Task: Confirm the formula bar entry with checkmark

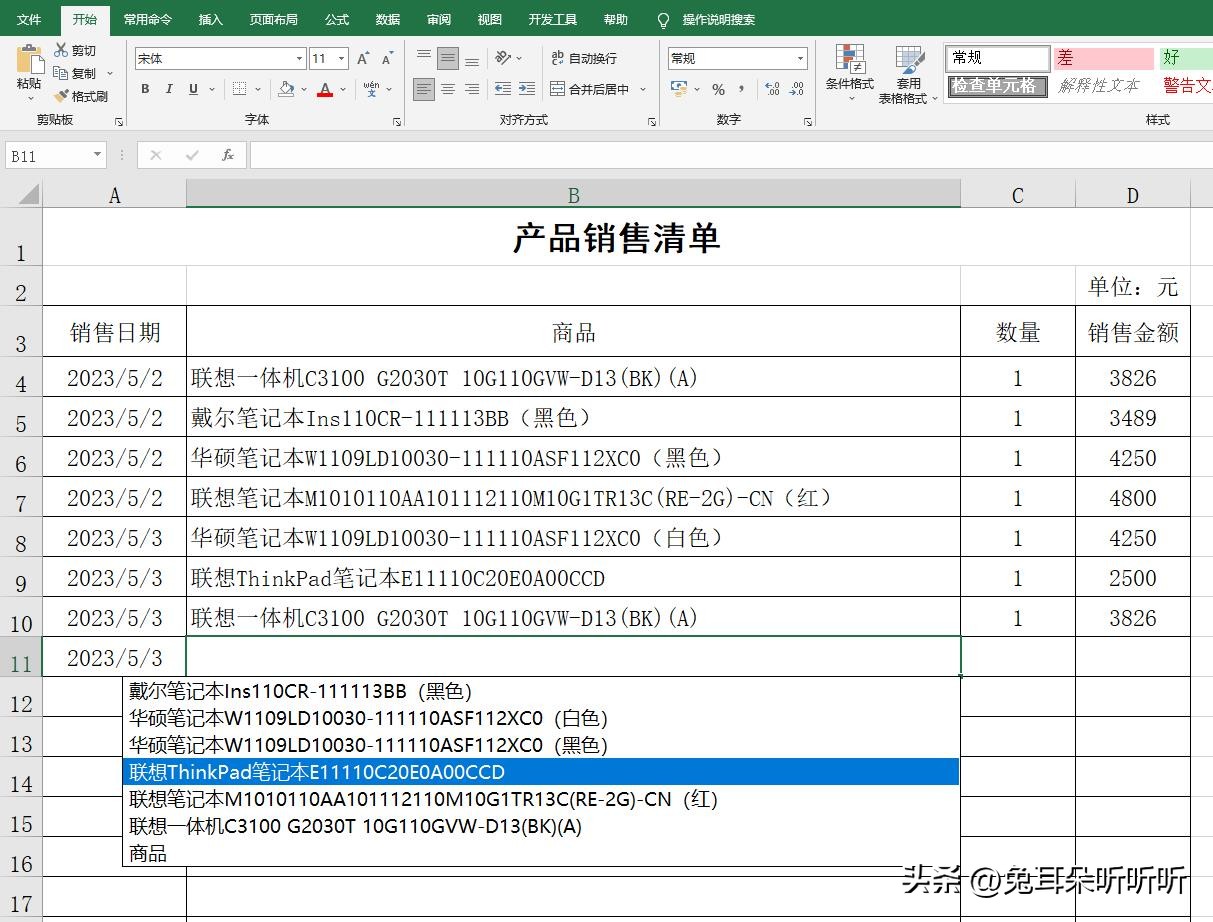Action: pos(192,155)
